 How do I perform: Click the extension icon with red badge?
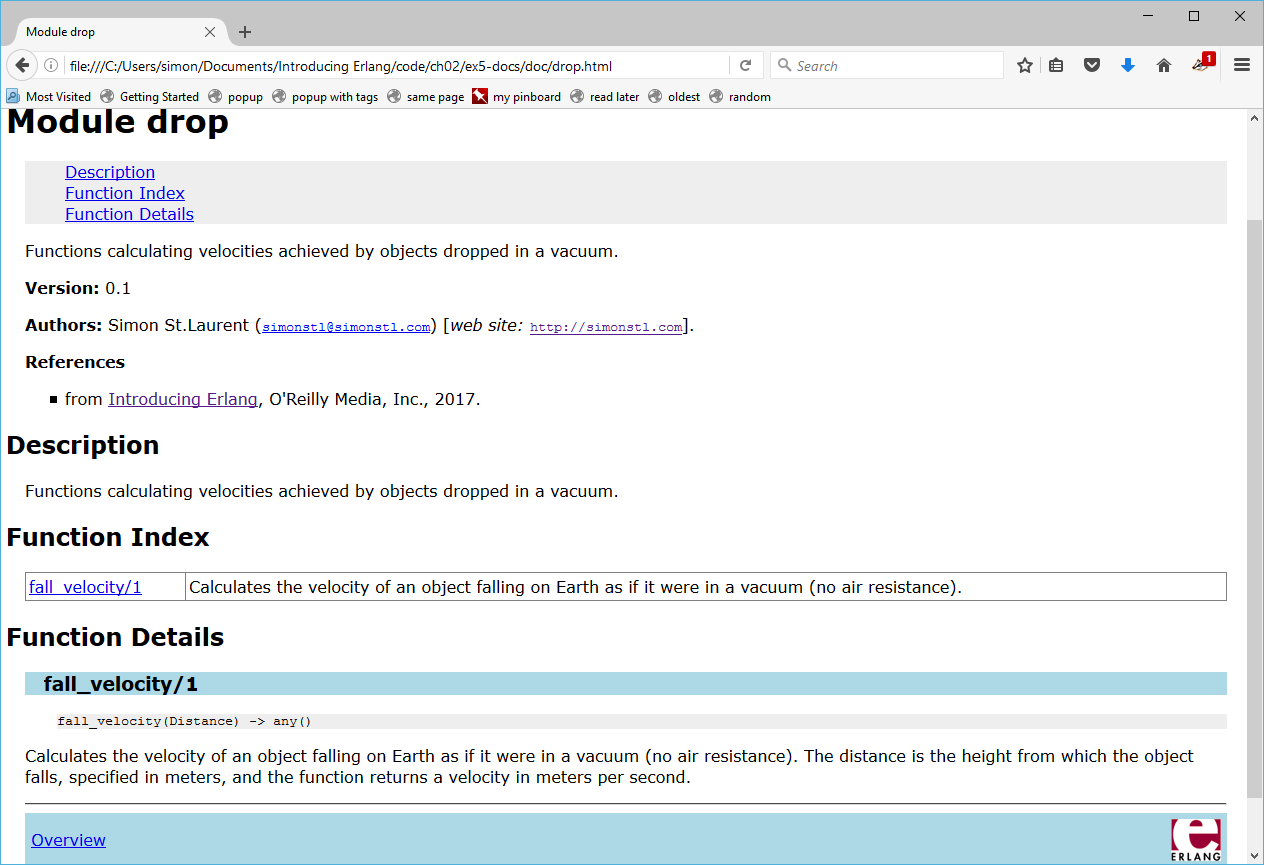tap(1201, 65)
